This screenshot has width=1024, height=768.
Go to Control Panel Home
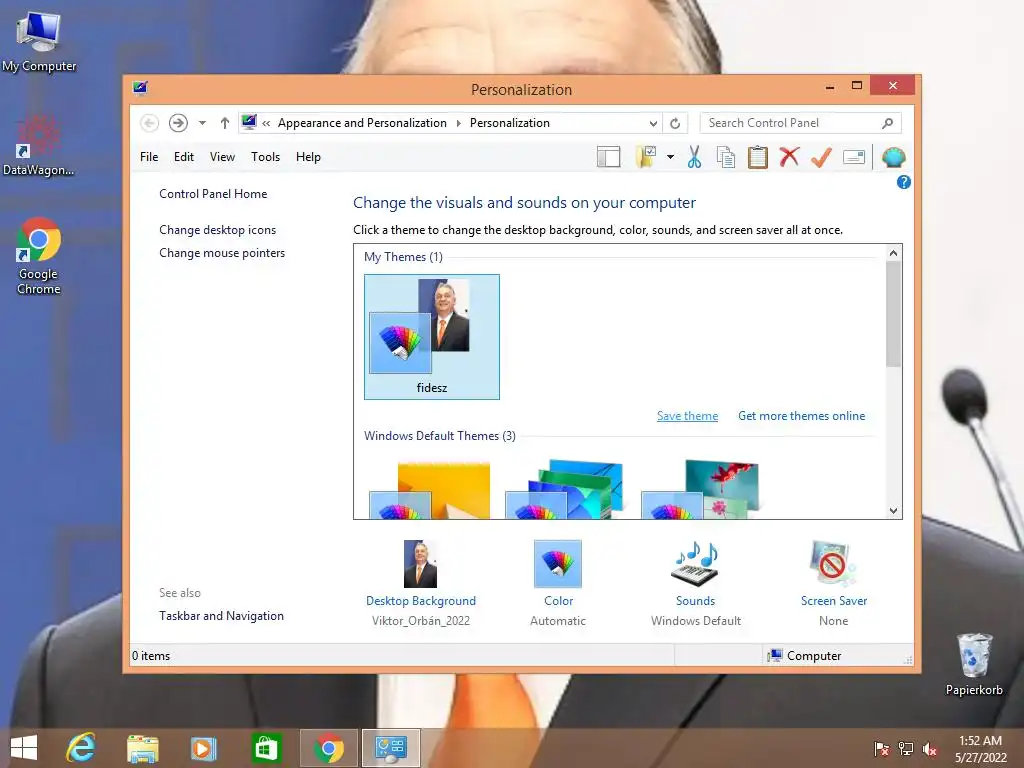tap(213, 194)
